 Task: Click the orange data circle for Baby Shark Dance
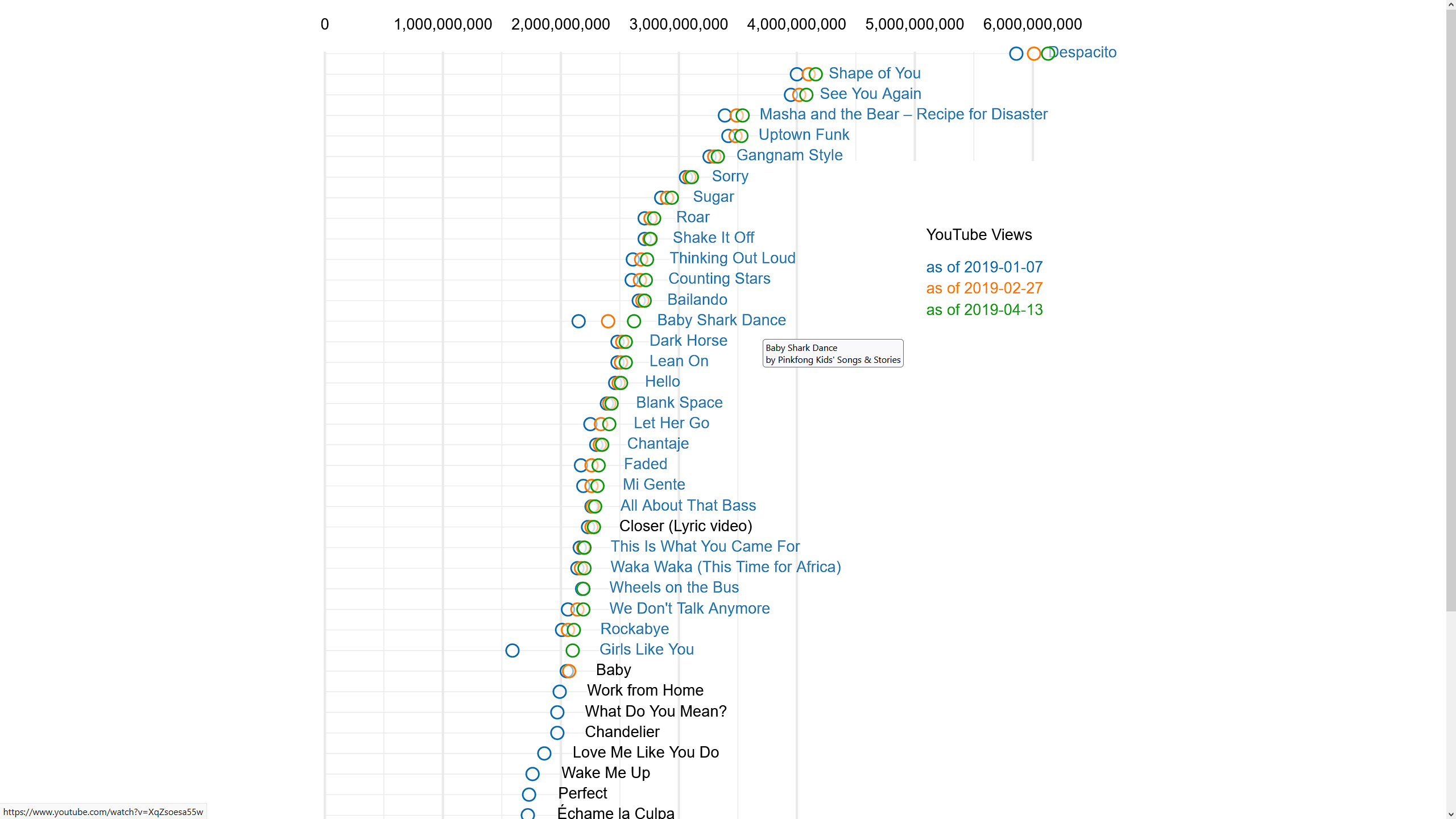[x=607, y=321]
